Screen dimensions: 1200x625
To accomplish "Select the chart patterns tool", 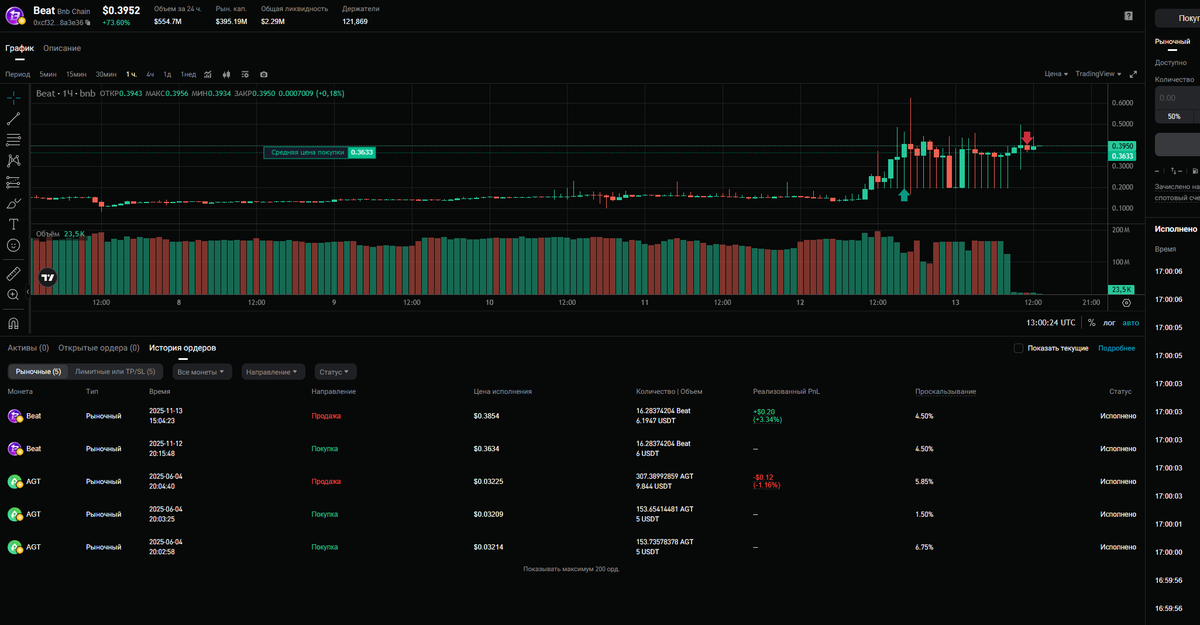I will (14, 160).
